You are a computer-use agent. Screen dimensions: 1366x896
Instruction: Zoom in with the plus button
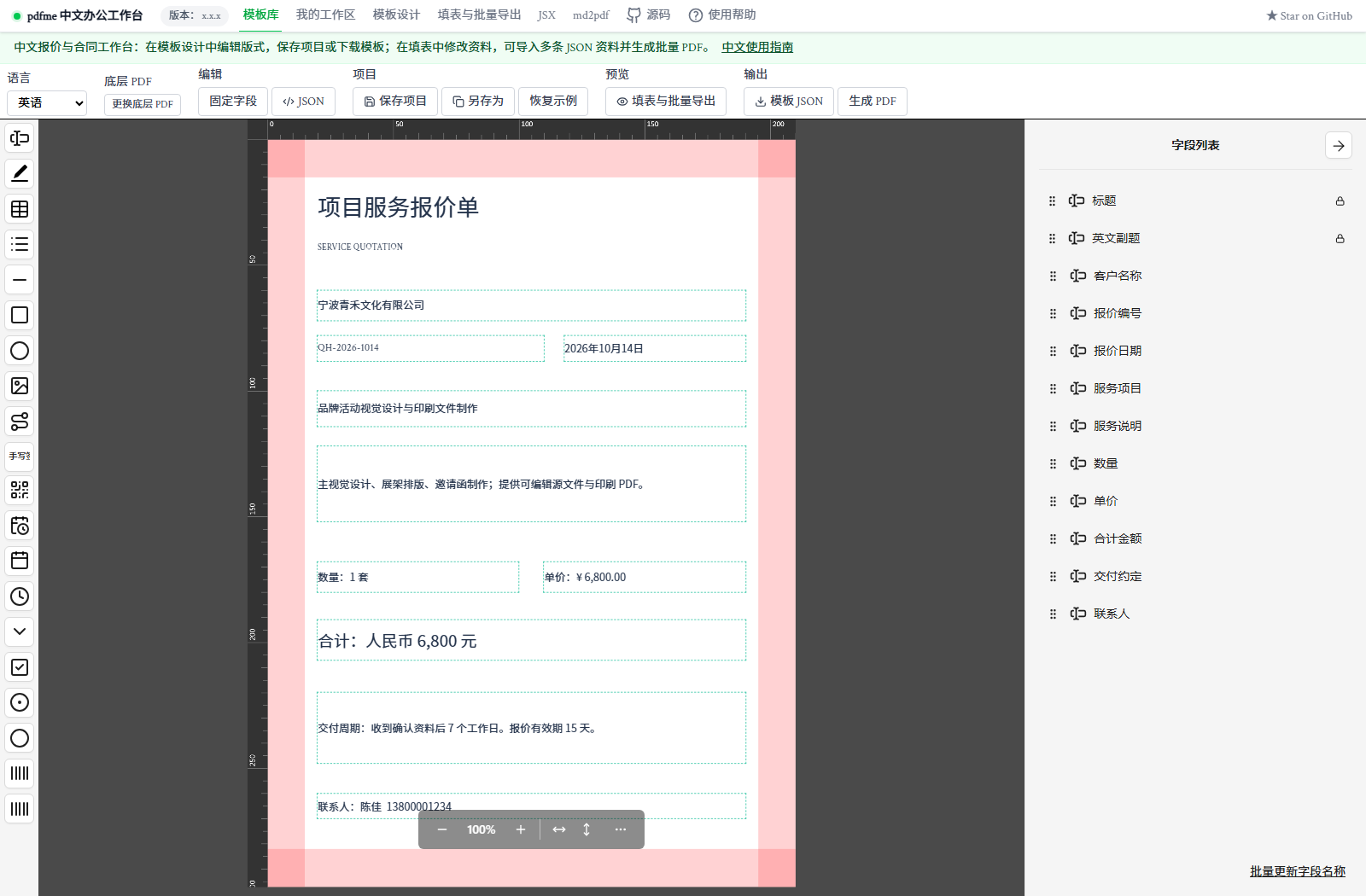point(521,829)
